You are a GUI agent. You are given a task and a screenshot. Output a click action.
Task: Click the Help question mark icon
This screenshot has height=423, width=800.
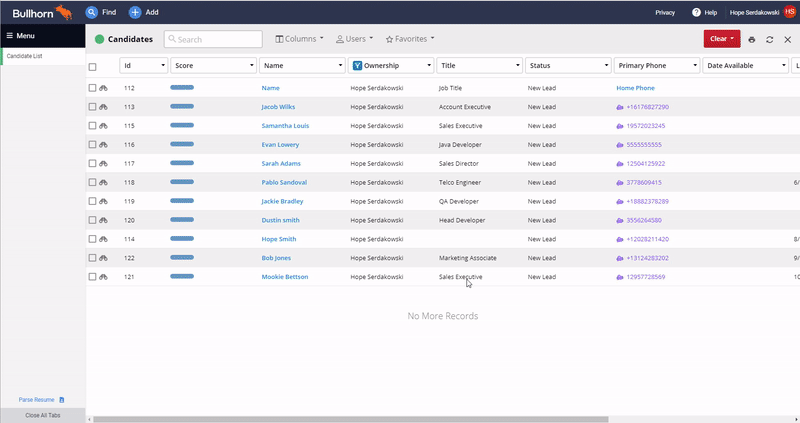click(696, 12)
